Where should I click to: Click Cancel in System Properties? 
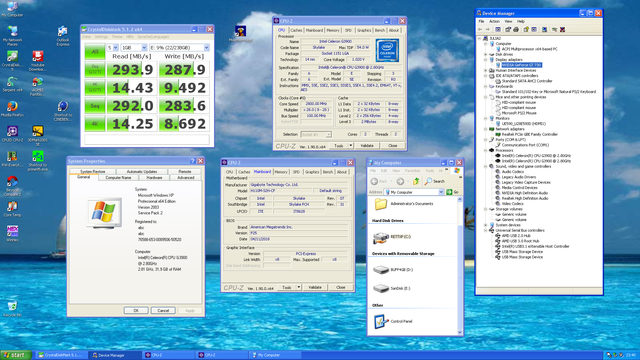coord(163,311)
